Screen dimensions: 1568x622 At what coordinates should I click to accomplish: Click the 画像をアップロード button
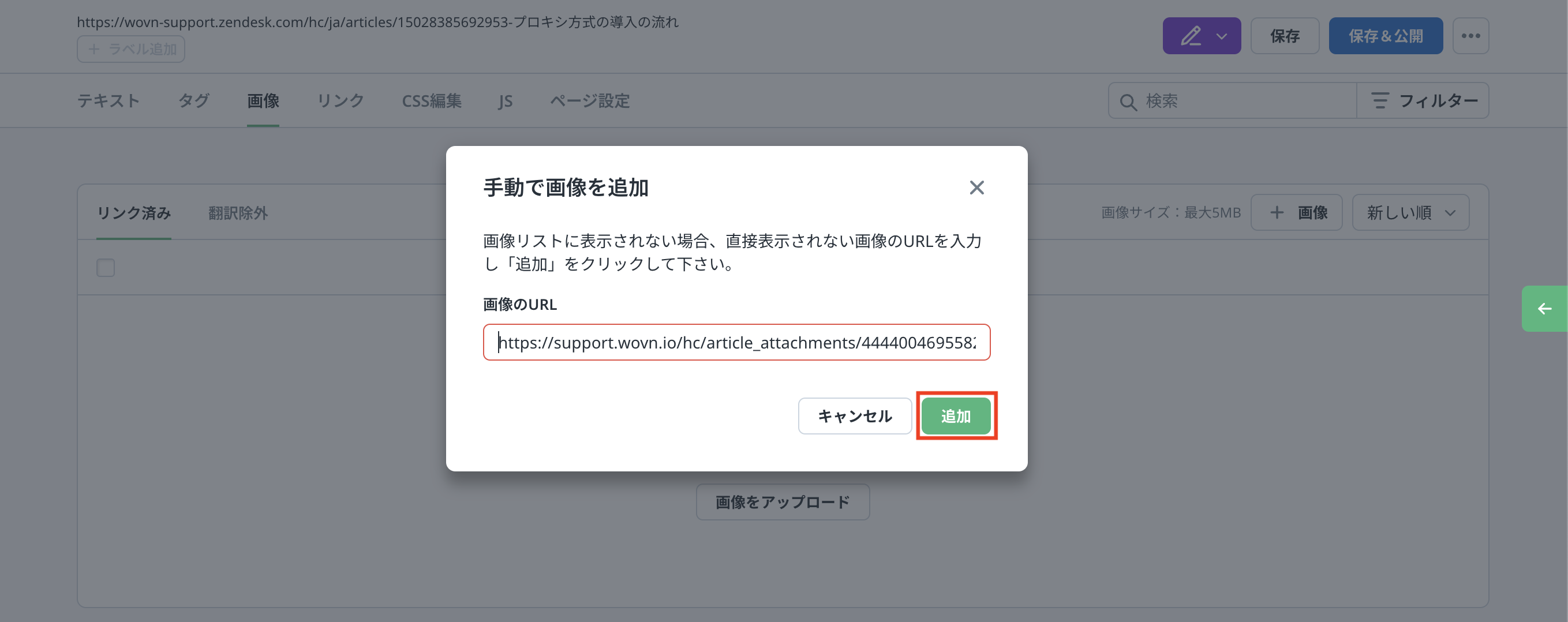pos(782,501)
